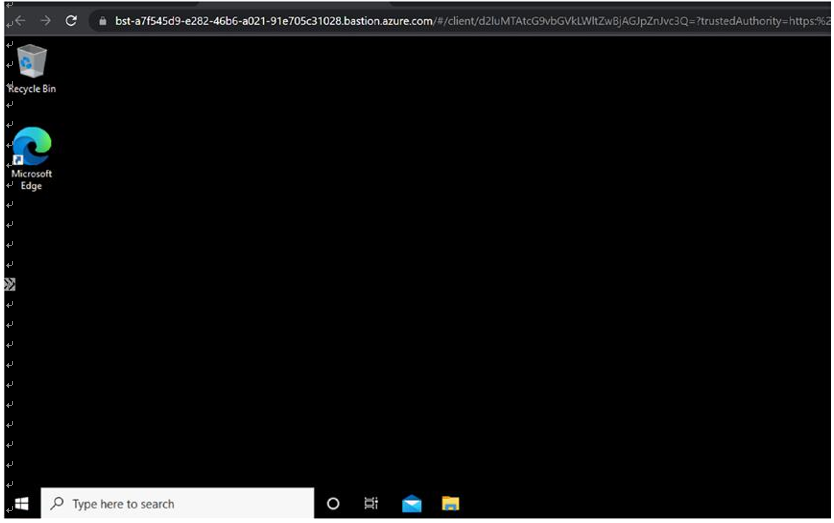
Task: Go forward in the browser
Action: [x=46, y=21]
